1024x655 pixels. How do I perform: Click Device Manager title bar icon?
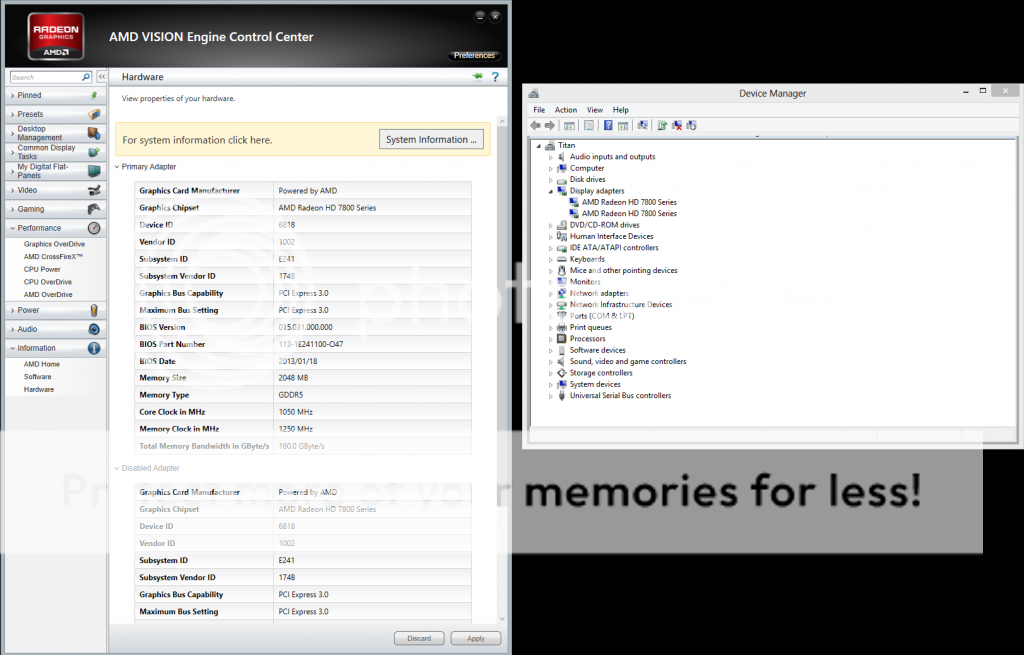(x=534, y=93)
